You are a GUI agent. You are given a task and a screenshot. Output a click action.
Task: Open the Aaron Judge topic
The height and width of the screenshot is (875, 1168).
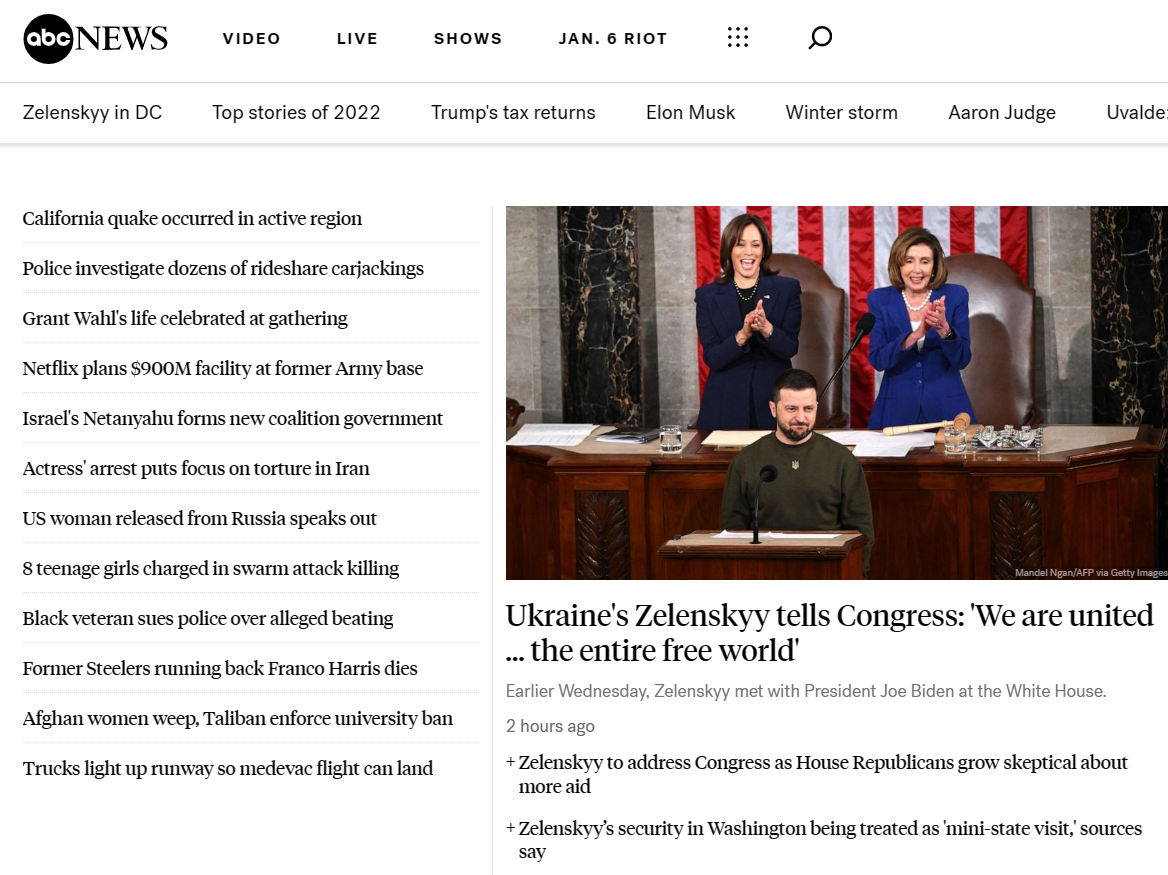(x=1001, y=112)
